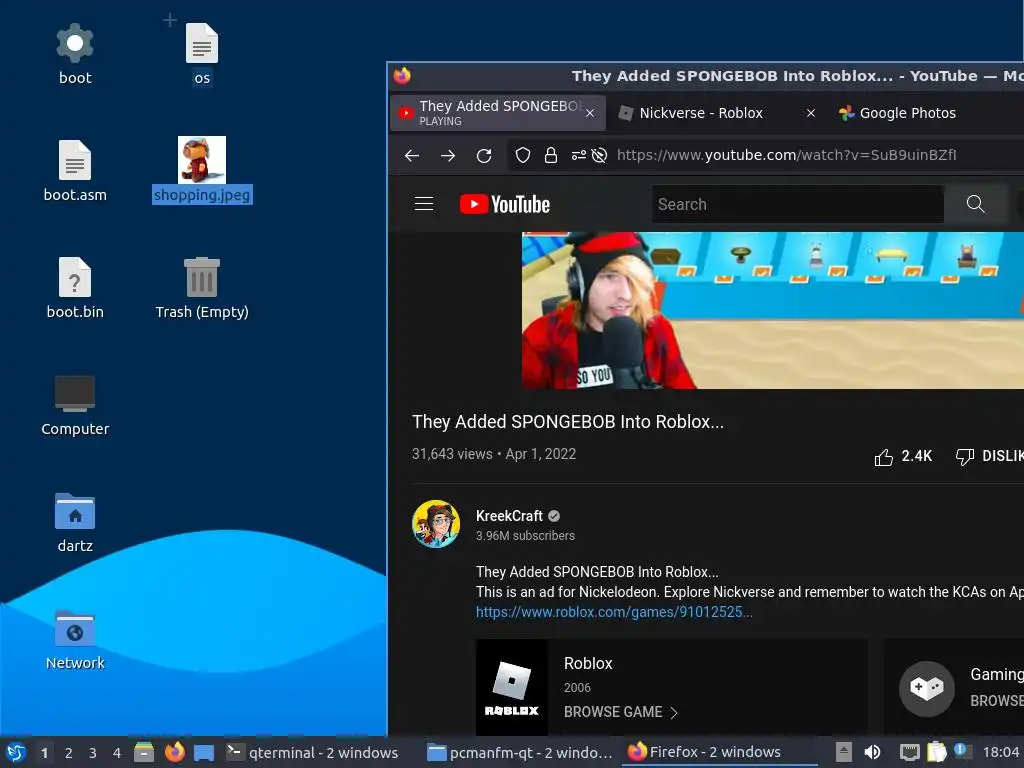The height and width of the screenshot is (768, 1024).
Task: Open the tracking protection shield icon
Action: coord(522,155)
